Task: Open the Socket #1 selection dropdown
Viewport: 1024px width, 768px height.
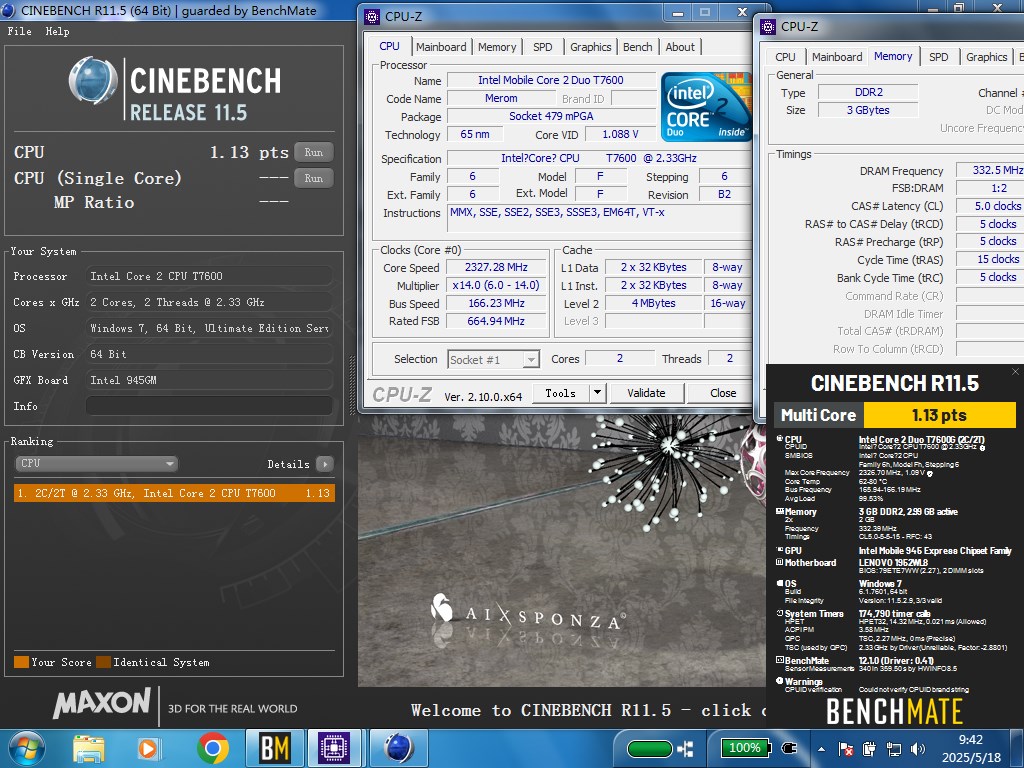Action: [x=494, y=359]
